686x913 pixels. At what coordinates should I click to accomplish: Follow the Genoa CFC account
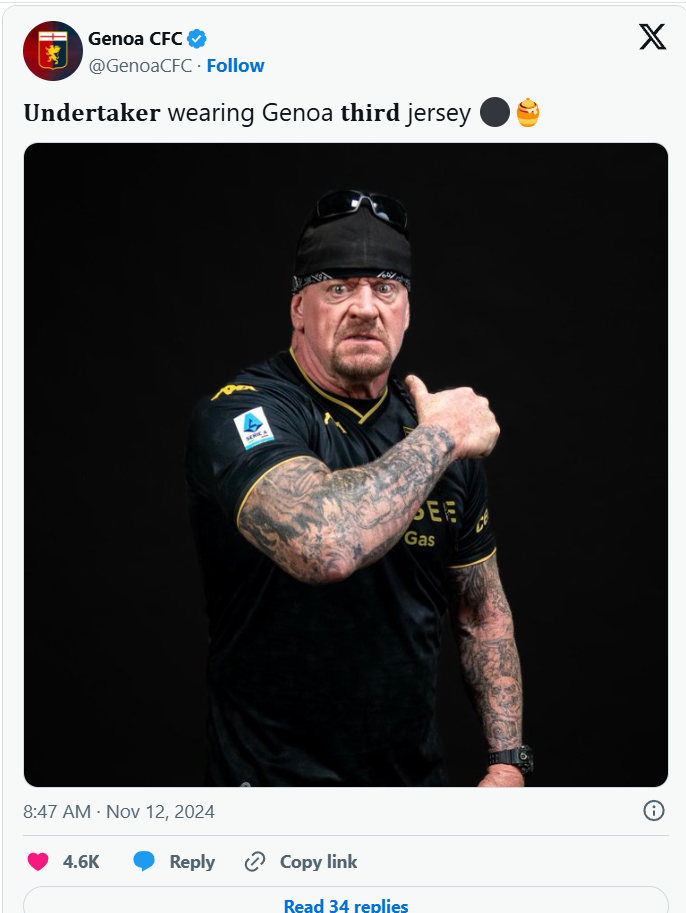click(x=235, y=66)
